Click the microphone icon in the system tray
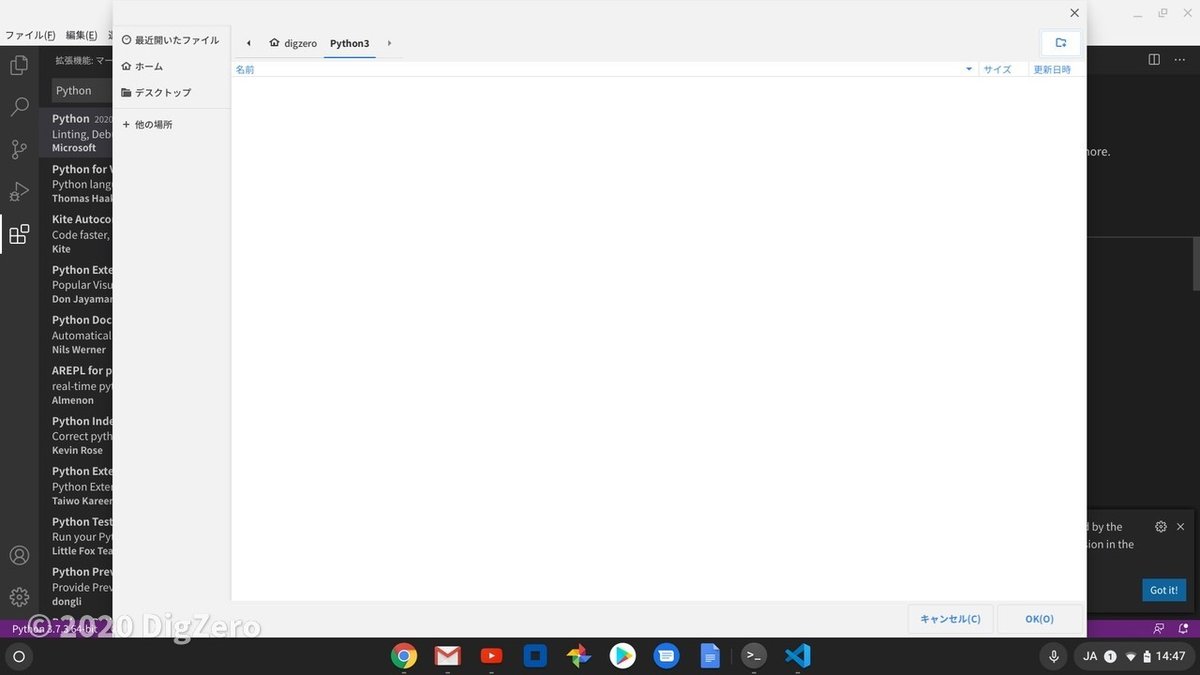1200x675 pixels. click(1053, 657)
